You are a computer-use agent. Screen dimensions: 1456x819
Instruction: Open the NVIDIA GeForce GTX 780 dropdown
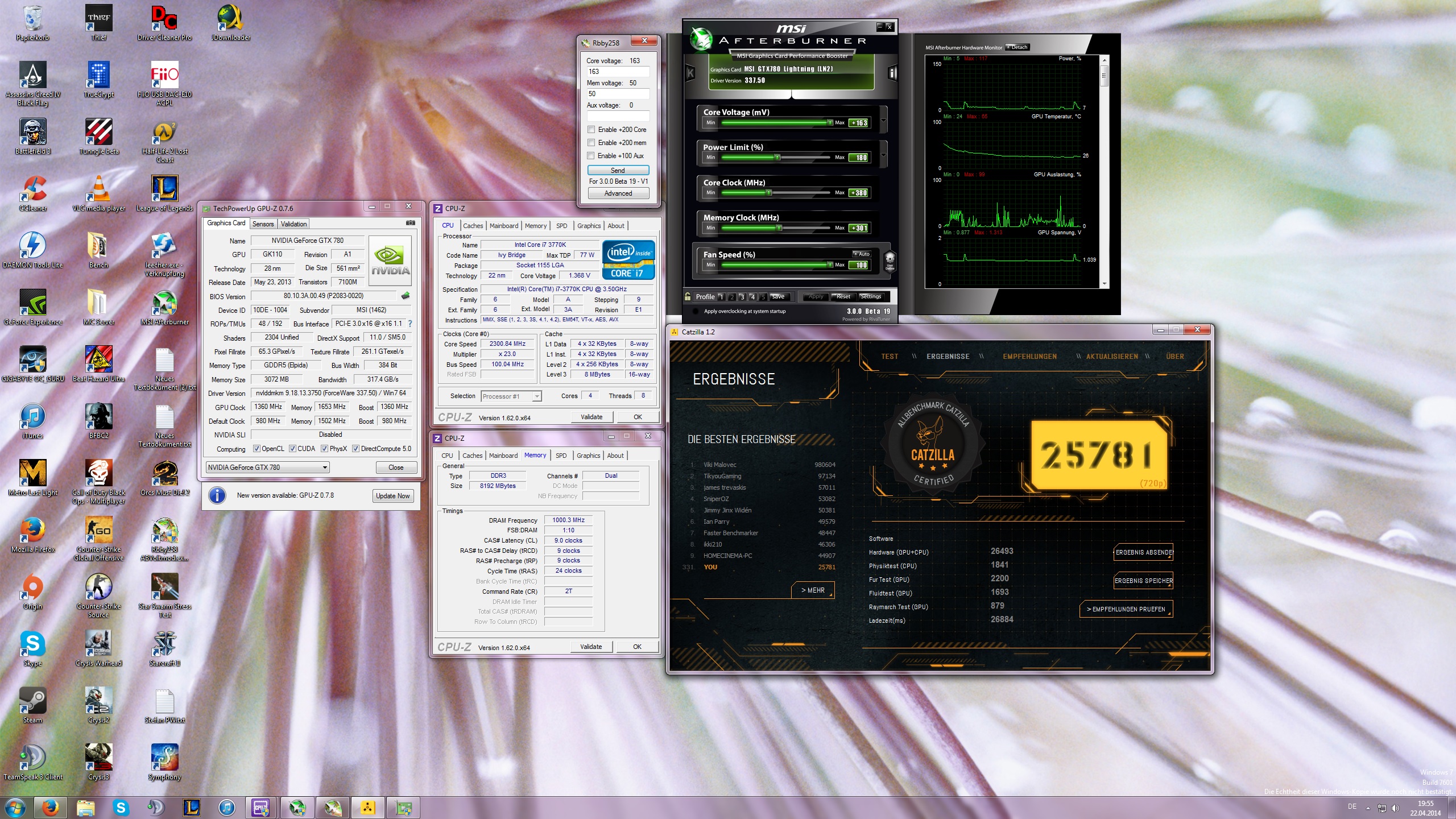click(x=267, y=468)
